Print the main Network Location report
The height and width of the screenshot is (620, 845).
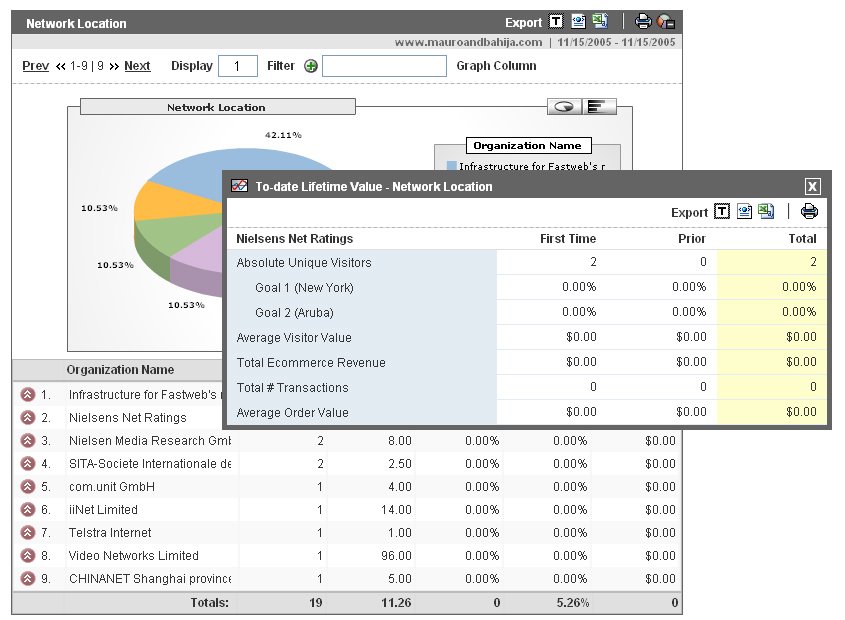click(x=643, y=22)
